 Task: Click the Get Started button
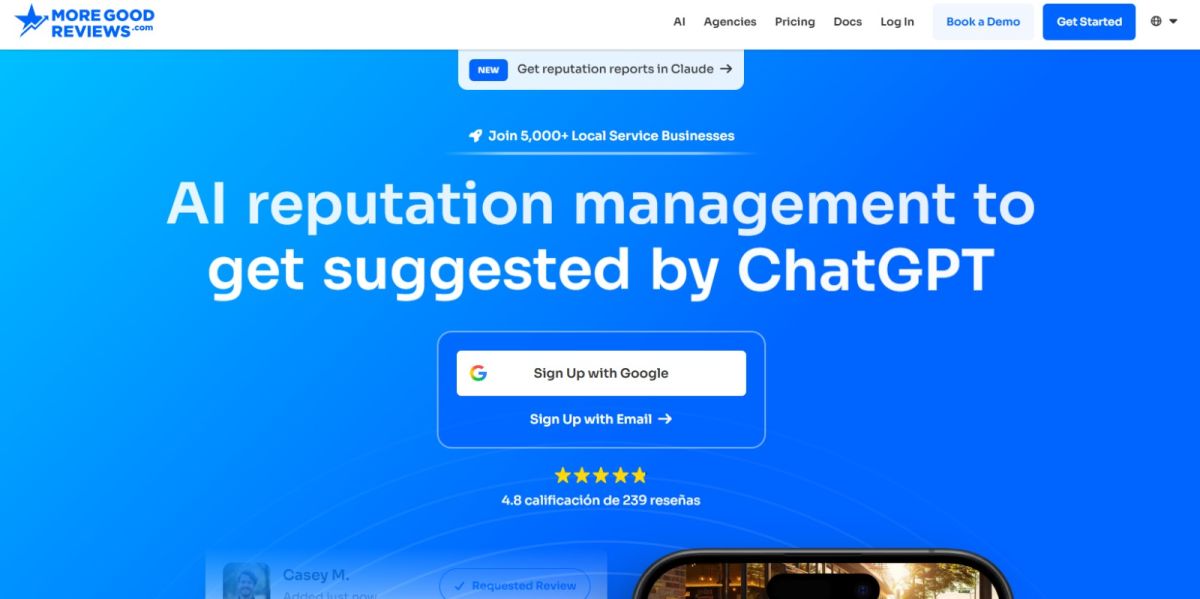click(1089, 22)
